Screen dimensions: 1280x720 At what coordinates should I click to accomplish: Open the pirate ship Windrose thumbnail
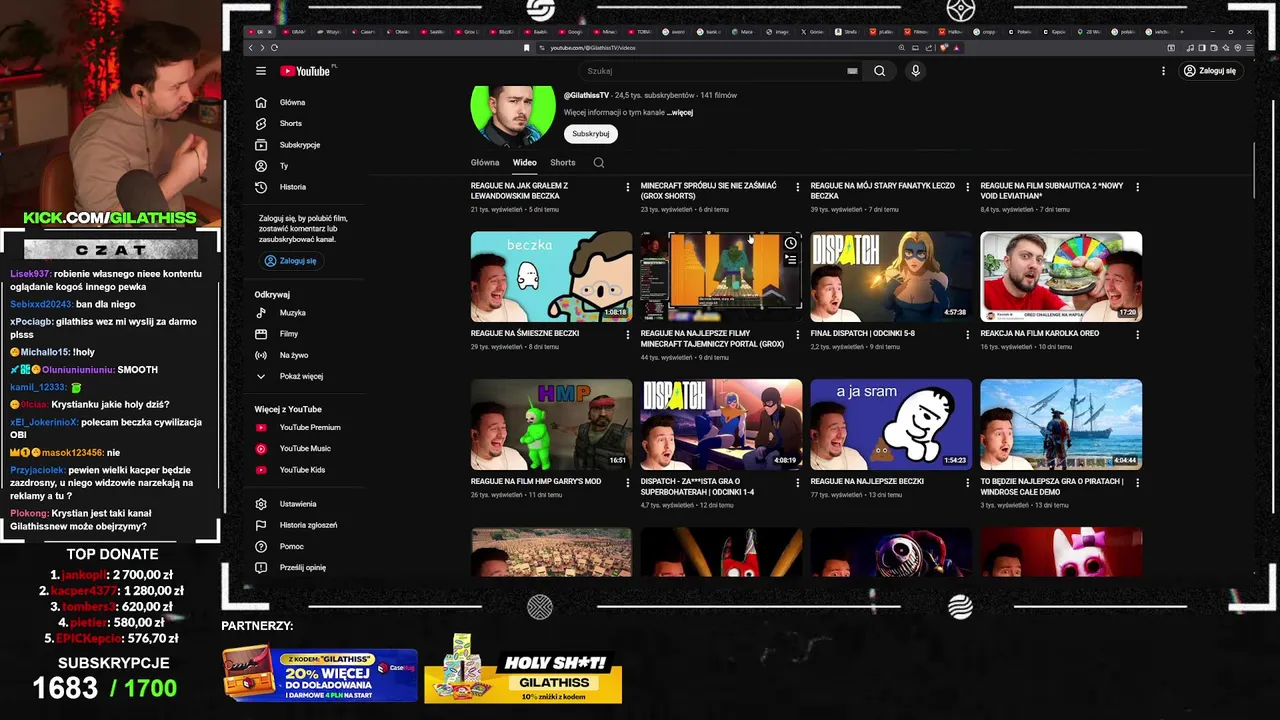(x=1061, y=424)
